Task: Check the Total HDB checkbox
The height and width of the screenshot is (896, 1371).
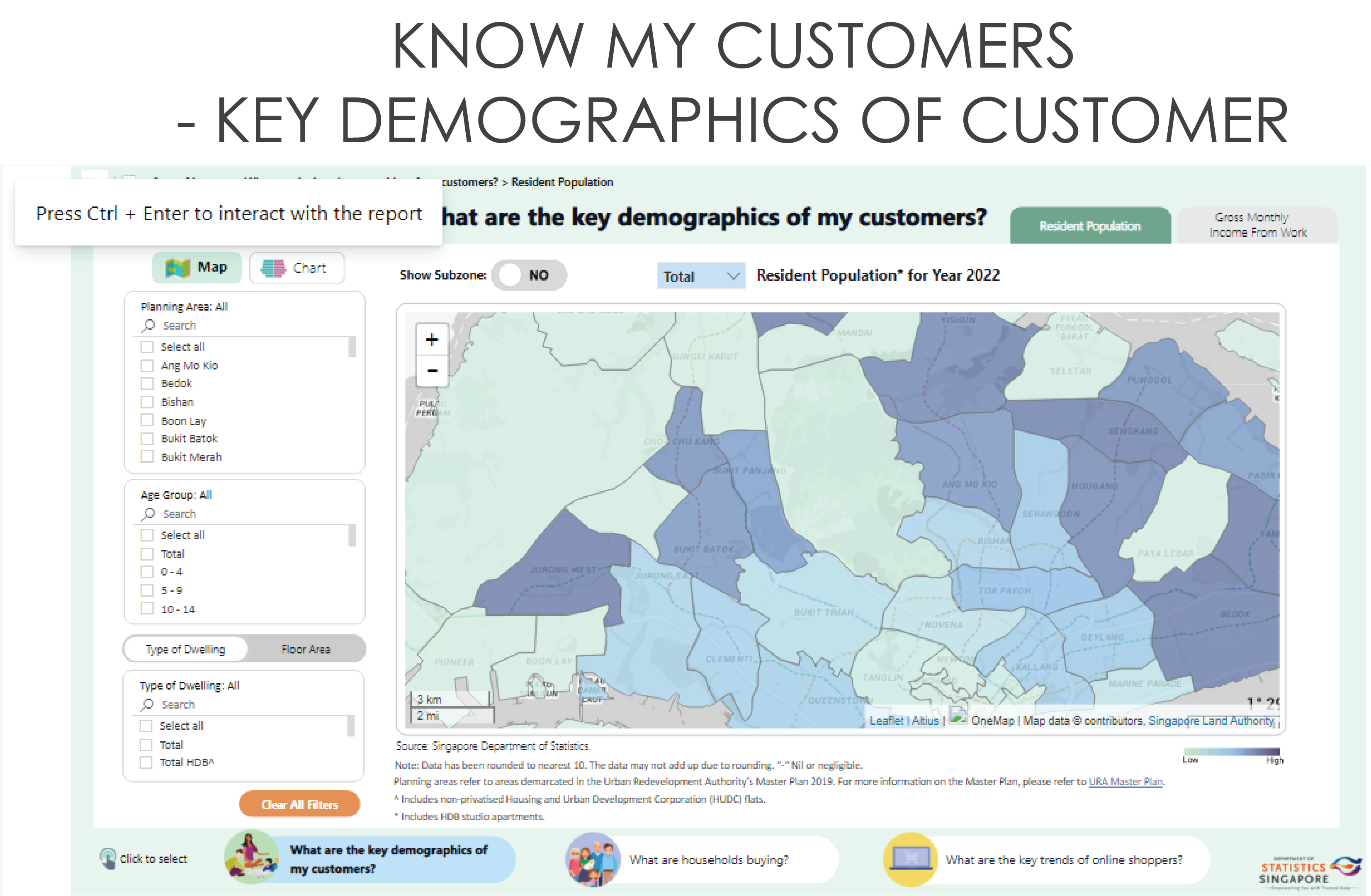Action: [146, 762]
